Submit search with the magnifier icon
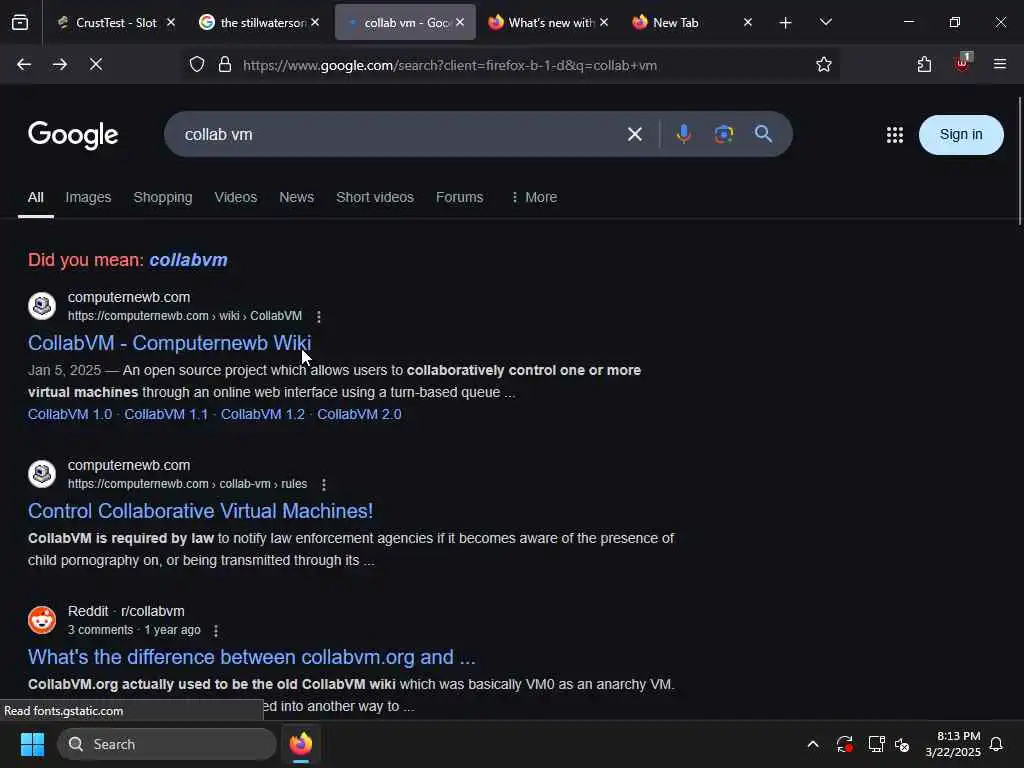The height and width of the screenshot is (768, 1024). 763,134
